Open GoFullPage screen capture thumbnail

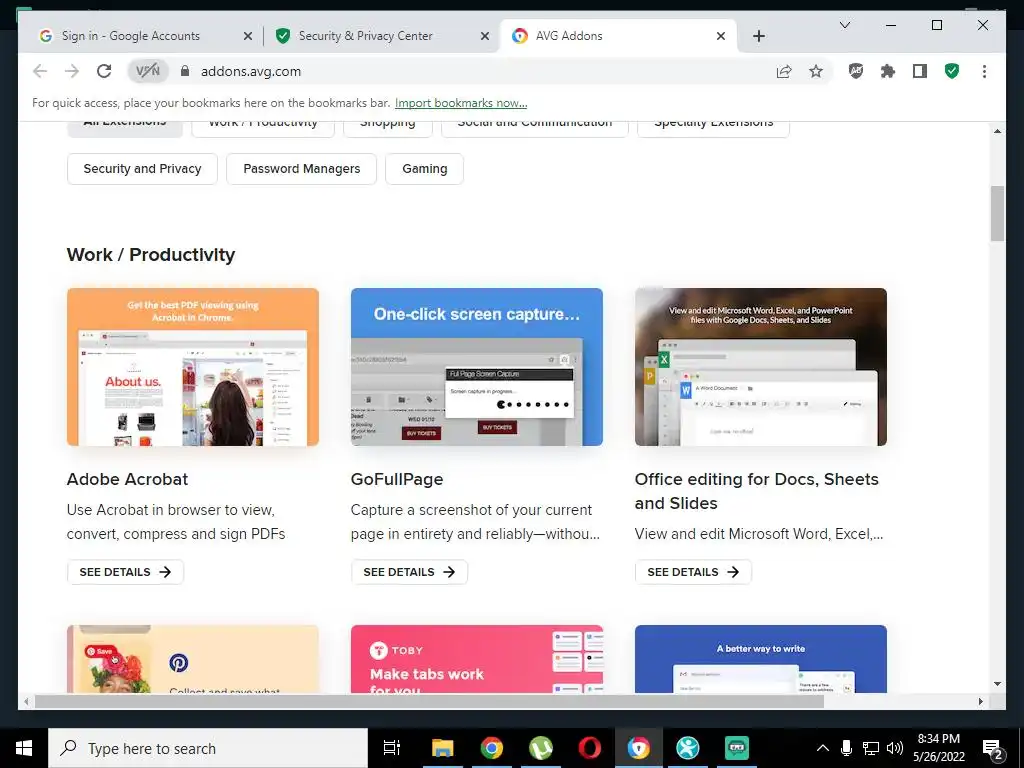point(477,367)
